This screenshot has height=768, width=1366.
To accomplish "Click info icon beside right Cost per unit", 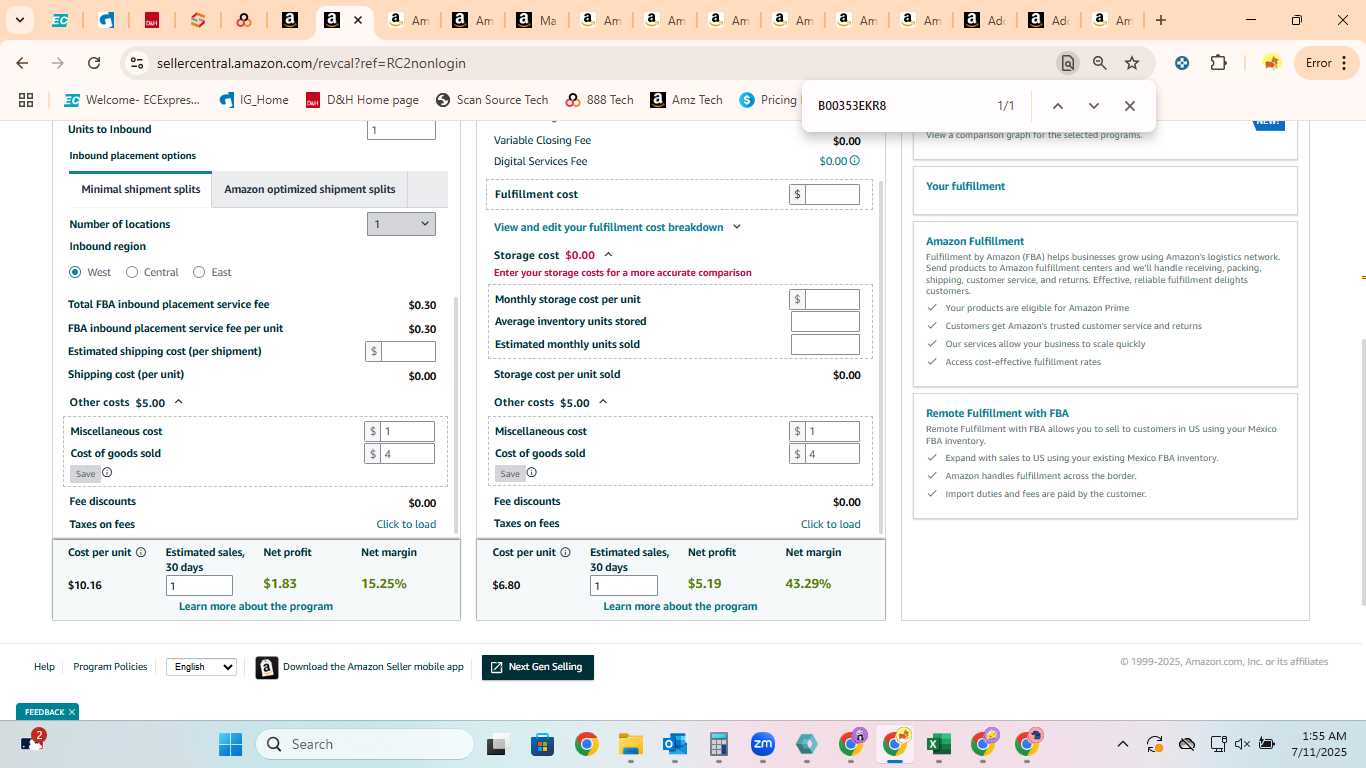I will [566, 552].
